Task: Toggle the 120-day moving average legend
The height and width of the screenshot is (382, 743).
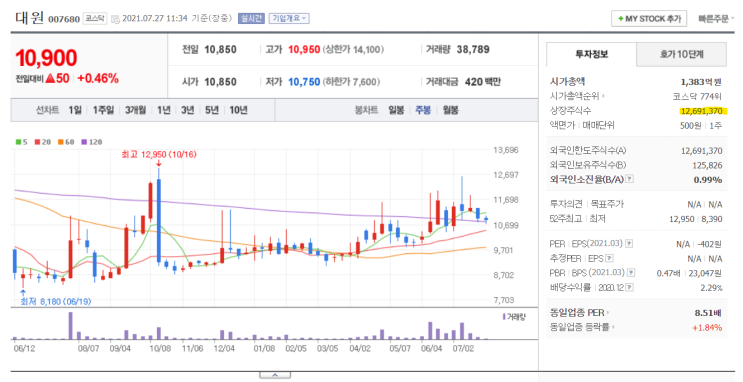Action: coord(92,142)
